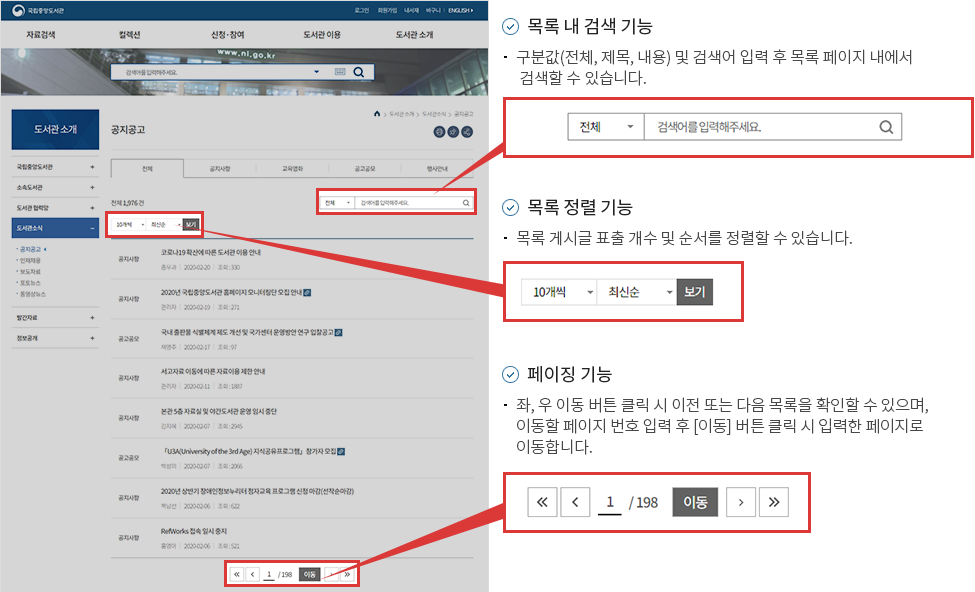Screen dimensions: 975x592
Task: Go to first page using enlarged « button
Action: [541, 502]
